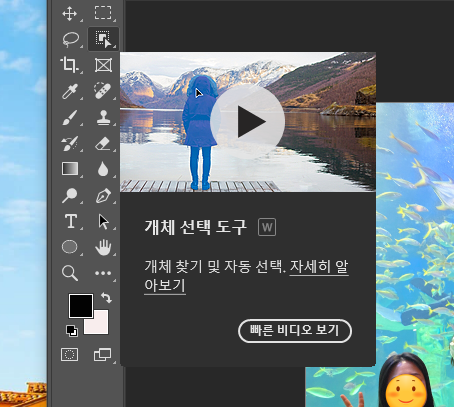Toggle Quick Mask mode
The width and height of the screenshot is (454, 407).
point(70,355)
